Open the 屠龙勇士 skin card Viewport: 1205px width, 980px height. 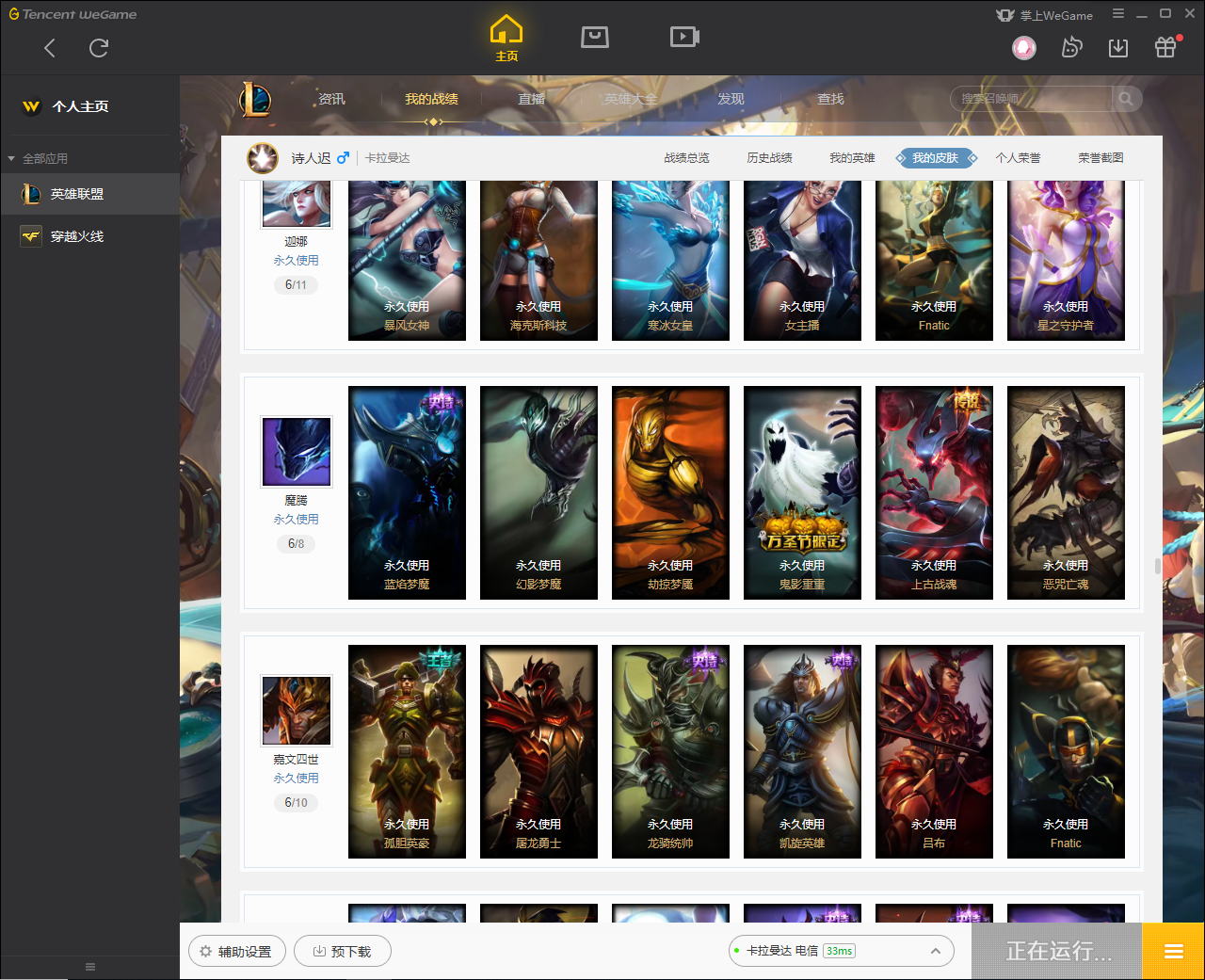538,751
